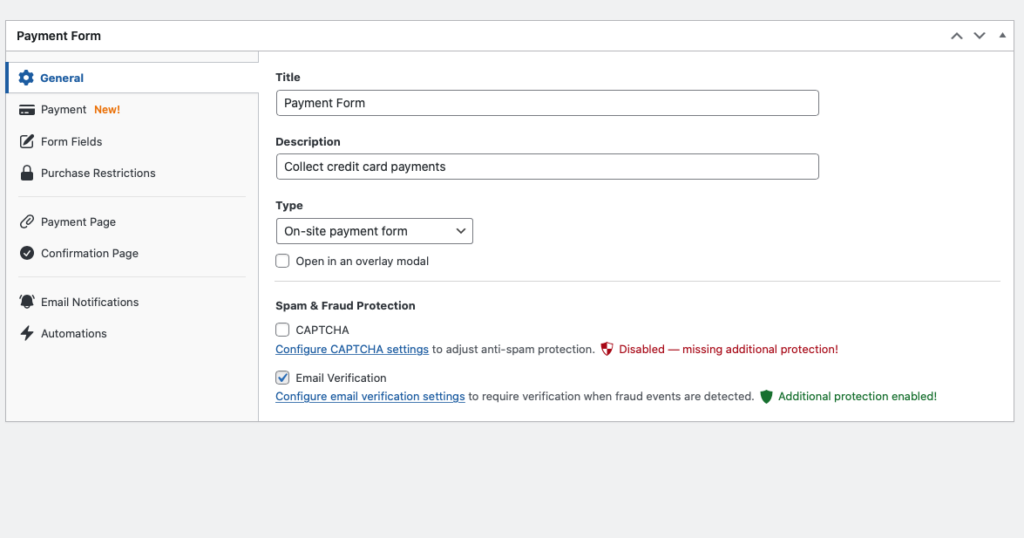Viewport: 1024px width, 538px height.
Task: Move Payment Form panel down
Action: click(x=980, y=36)
